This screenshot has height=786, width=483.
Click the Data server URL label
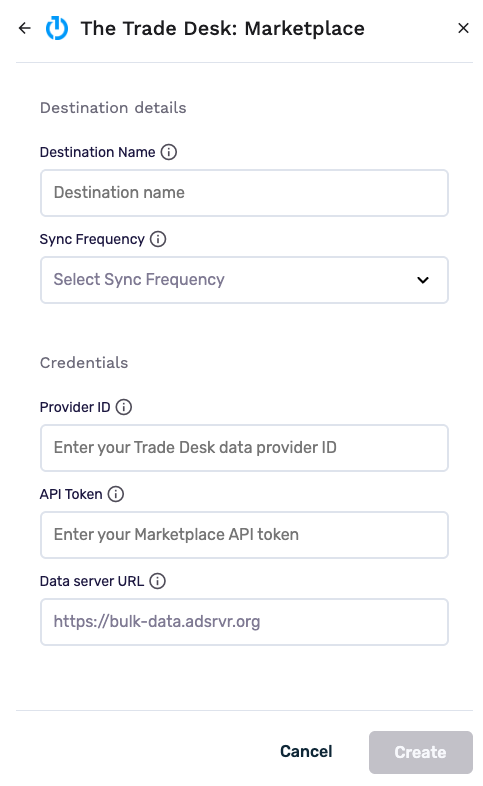click(x=92, y=581)
